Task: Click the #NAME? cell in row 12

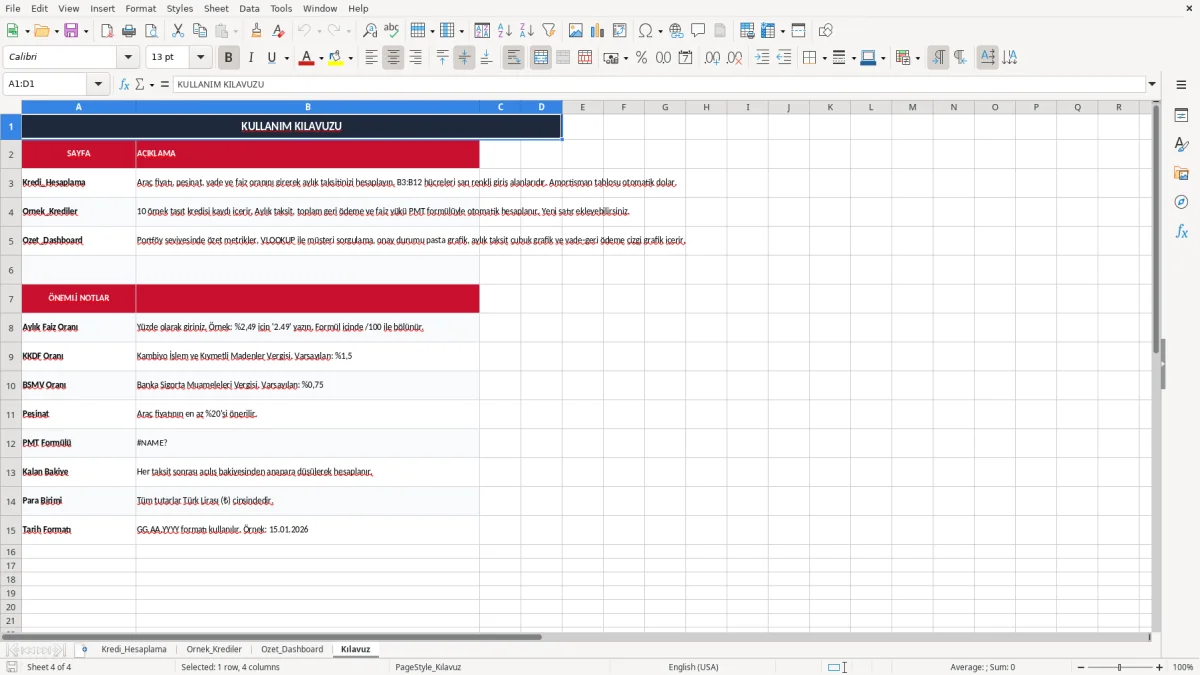Action: point(307,443)
